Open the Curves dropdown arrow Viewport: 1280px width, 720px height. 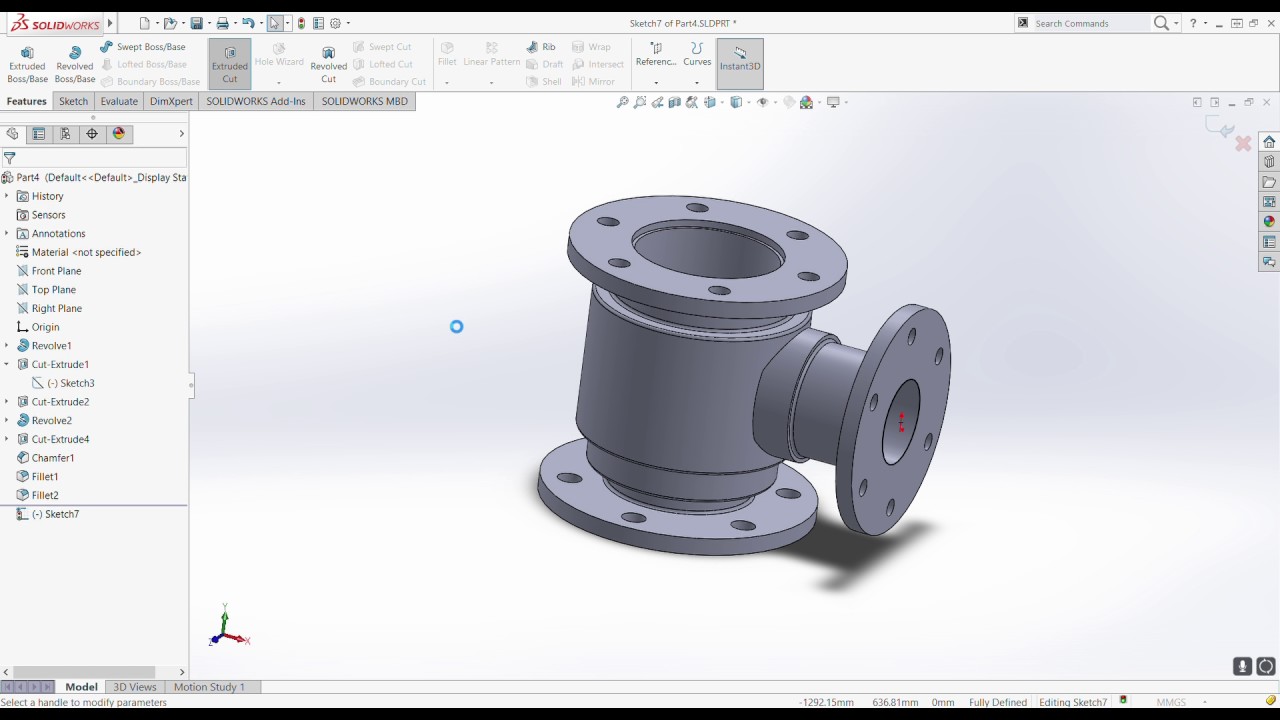tap(697, 82)
